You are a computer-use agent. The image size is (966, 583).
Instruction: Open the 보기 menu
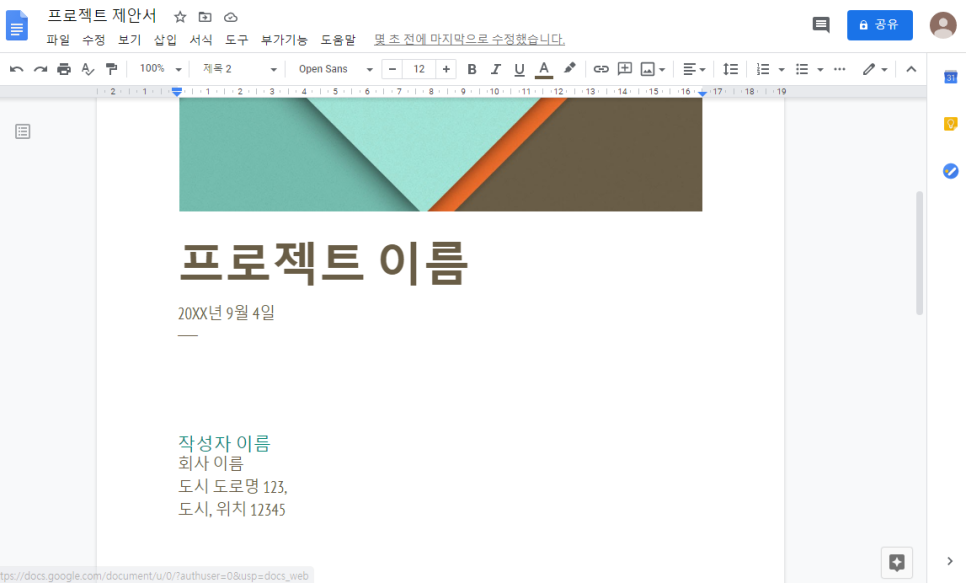pos(129,40)
